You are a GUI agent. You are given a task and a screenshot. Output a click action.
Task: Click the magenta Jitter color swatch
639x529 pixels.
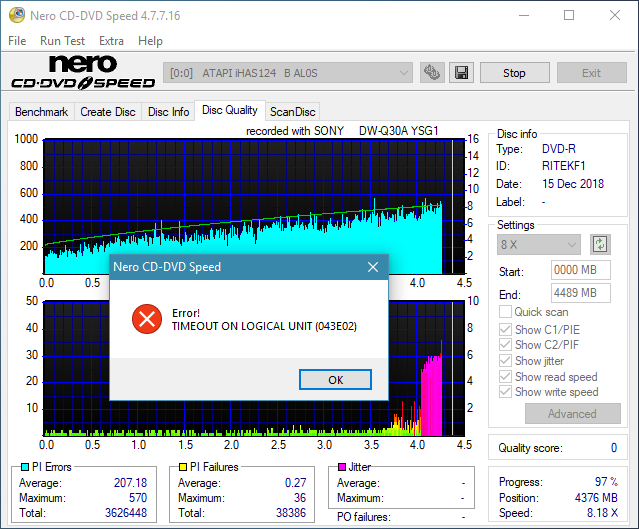(x=342, y=467)
